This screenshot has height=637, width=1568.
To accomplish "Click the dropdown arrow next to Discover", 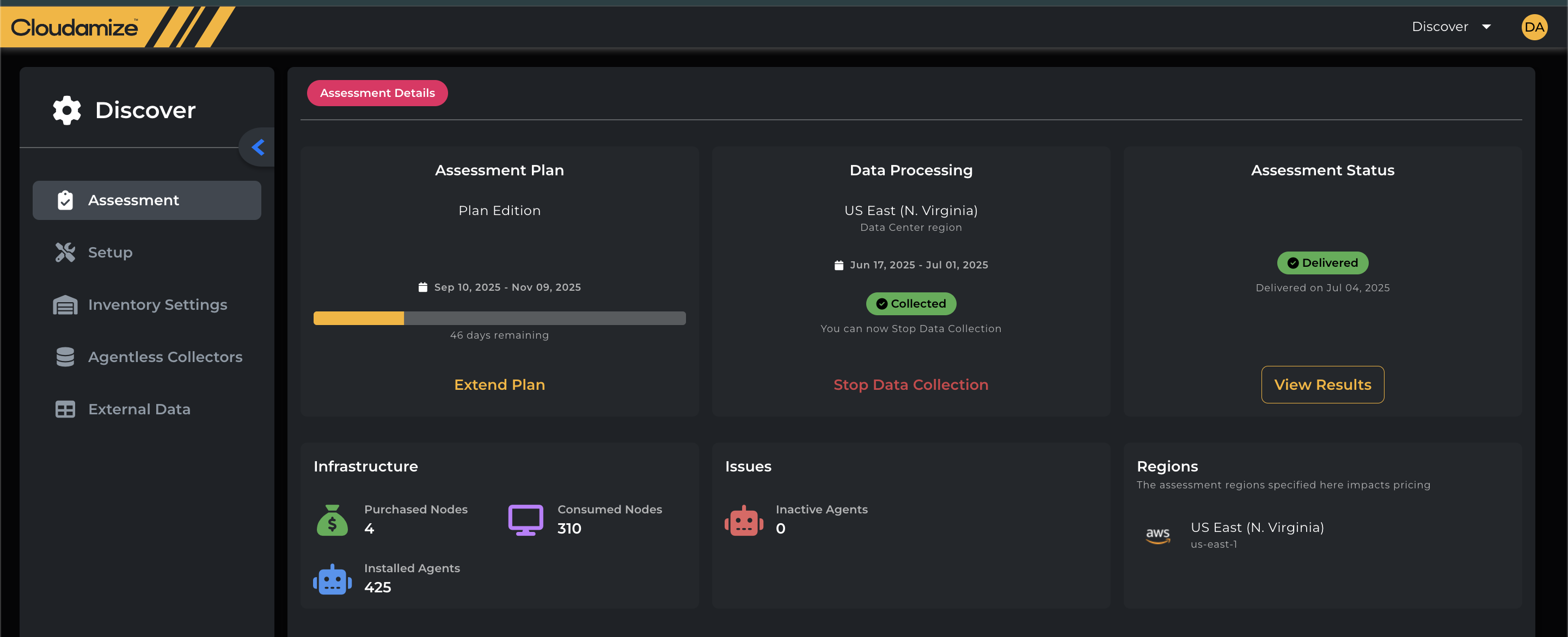I will 1486,27.
